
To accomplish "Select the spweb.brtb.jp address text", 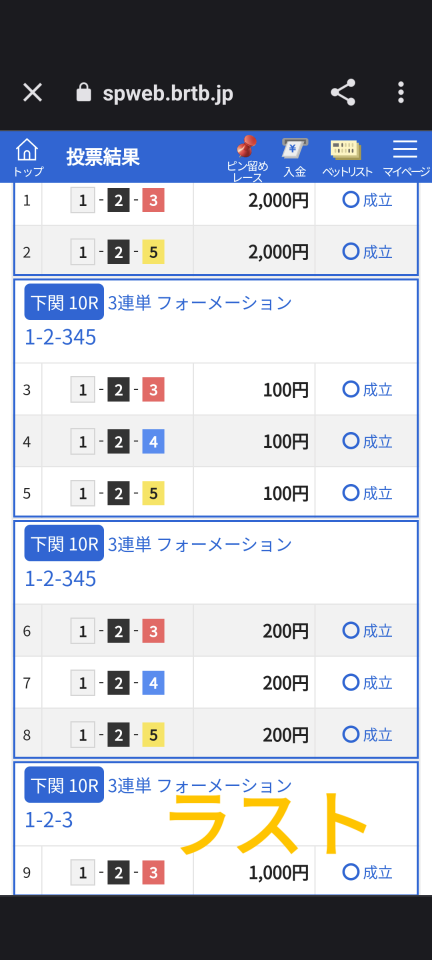I will point(168,94).
